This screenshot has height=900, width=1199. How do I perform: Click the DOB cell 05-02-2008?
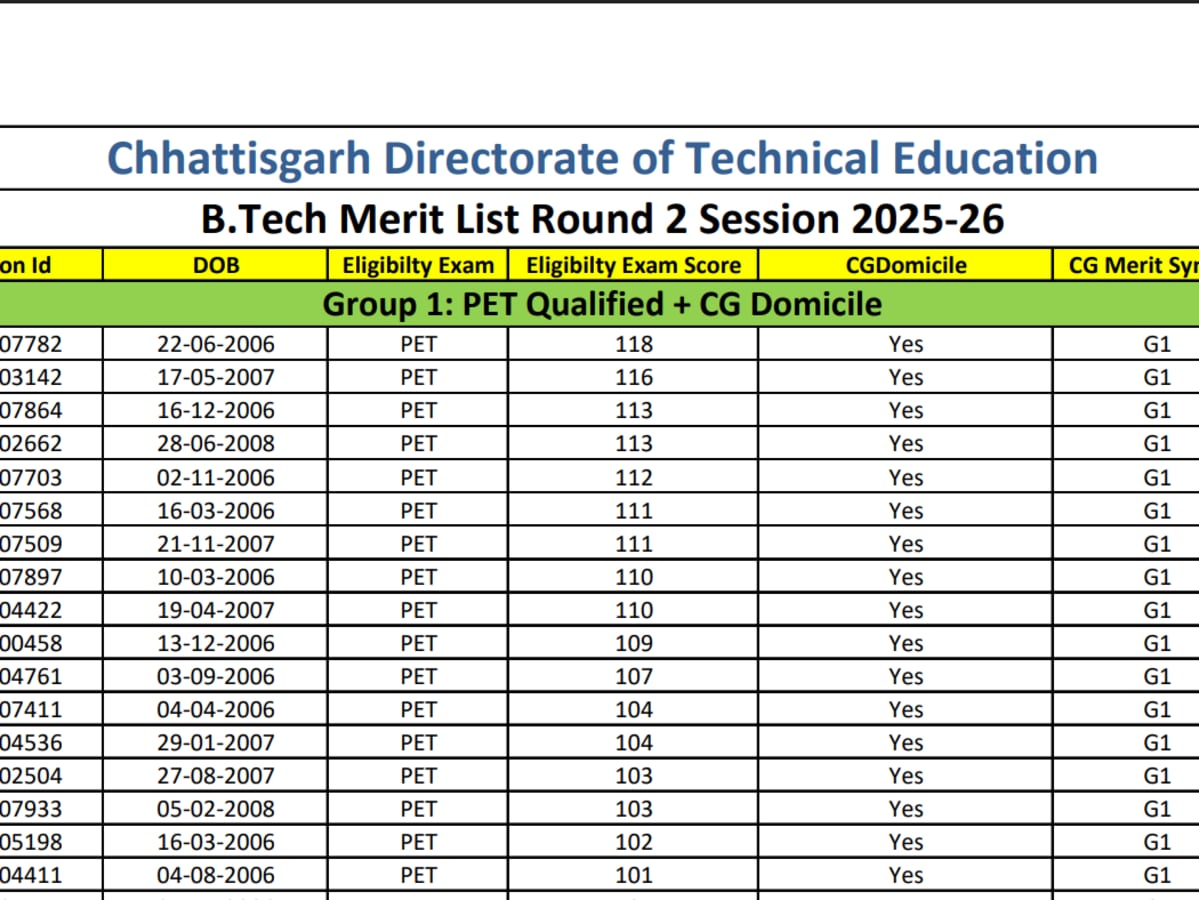[216, 809]
